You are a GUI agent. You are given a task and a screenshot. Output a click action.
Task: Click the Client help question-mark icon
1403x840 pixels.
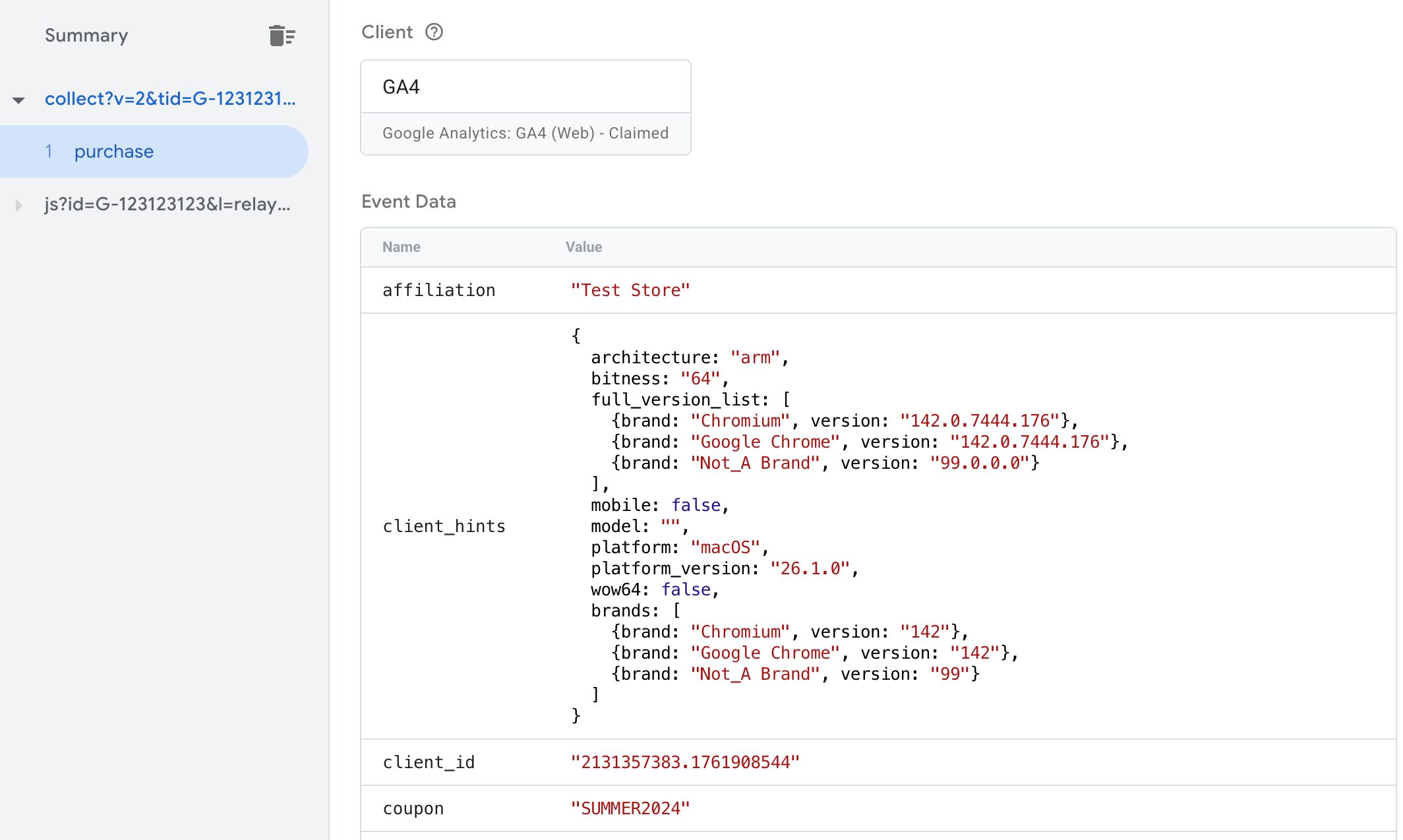pyautogui.click(x=434, y=32)
